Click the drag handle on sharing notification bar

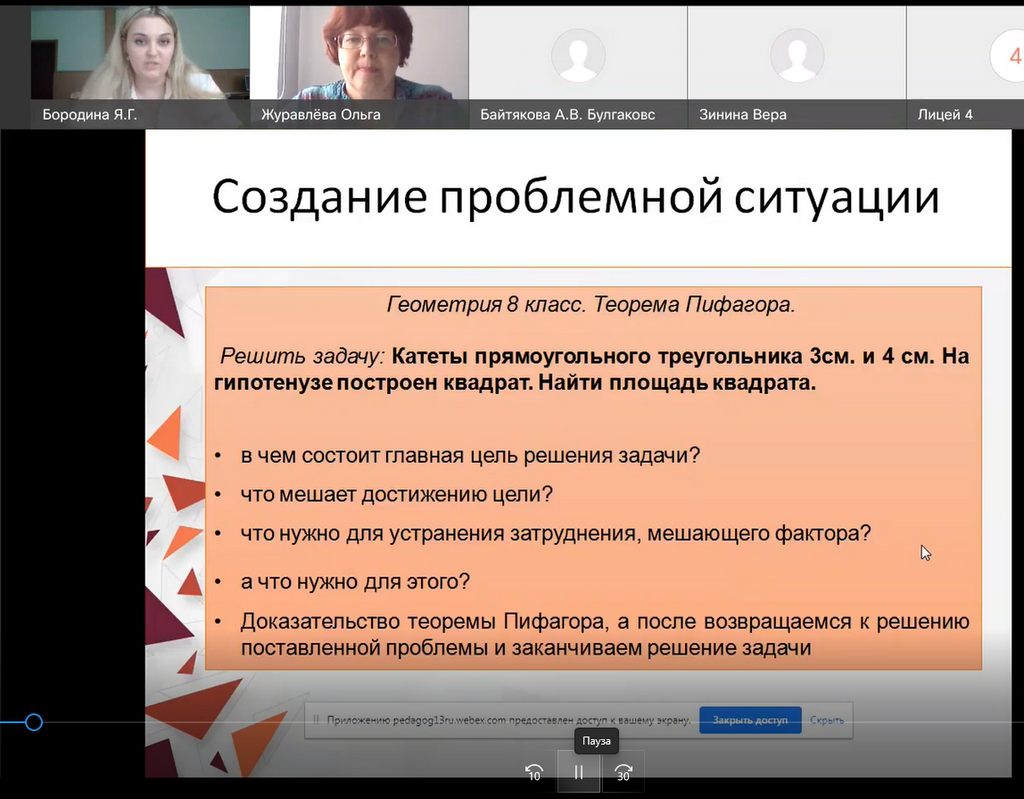click(315, 719)
